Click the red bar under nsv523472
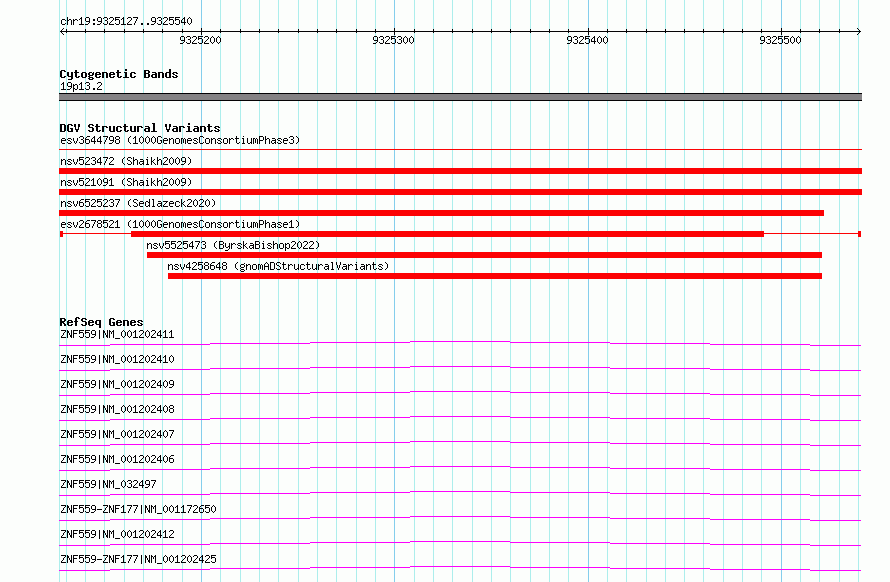This screenshot has height=582, width=890. coord(460,171)
